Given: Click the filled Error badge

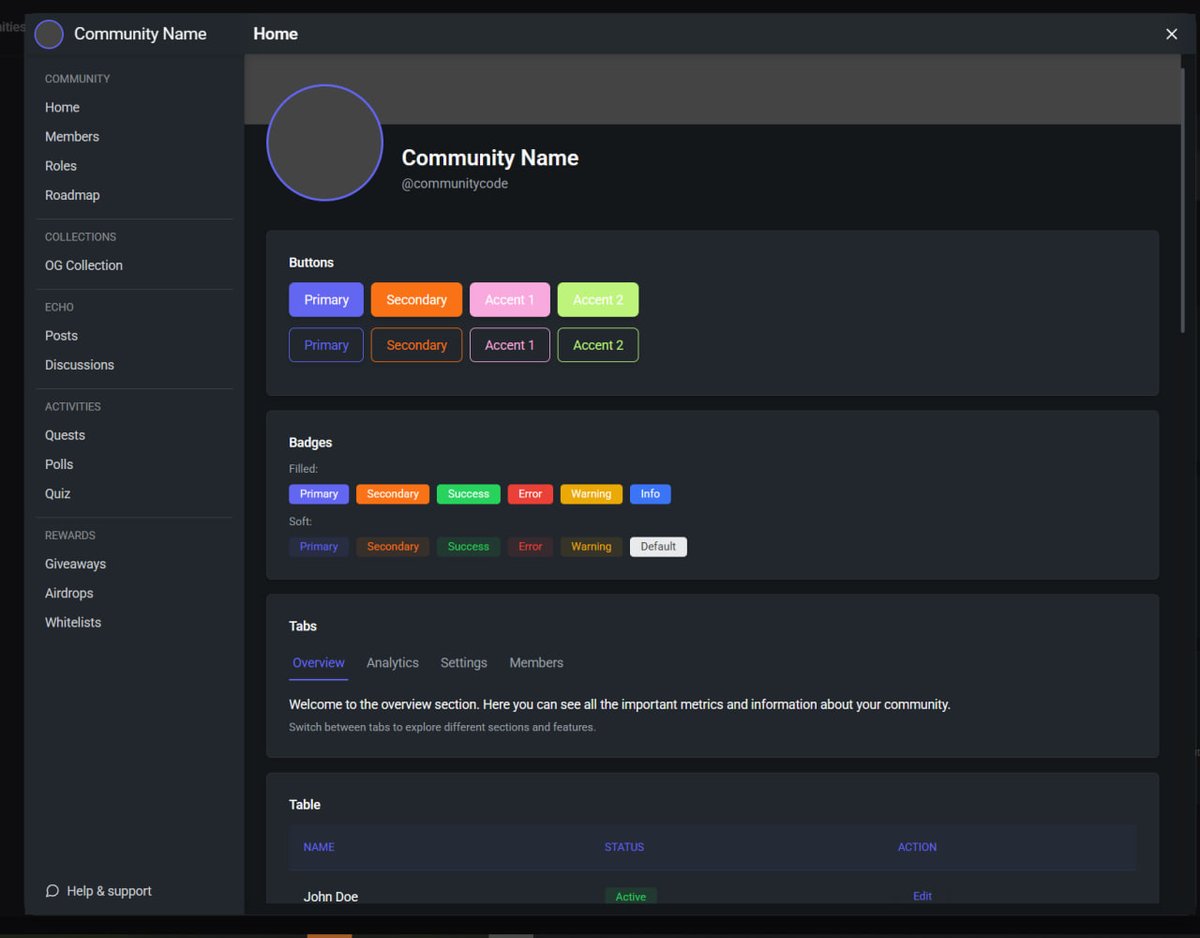Looking at the screenshot, I should (530, 494).
